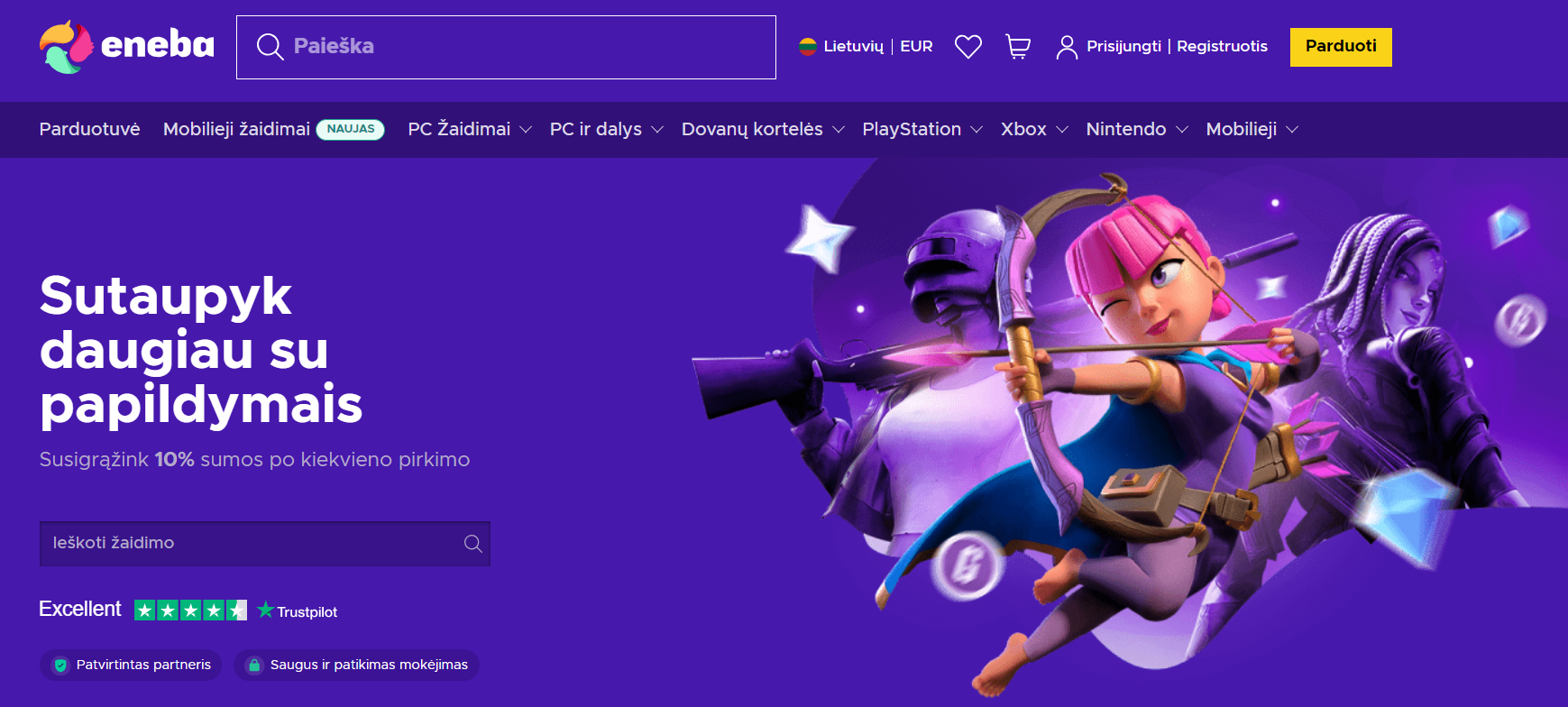This screenshot has height=707, width=1568.
Task: Expand the Nintendo dropdown chevron
Action: coord(1182,130)
